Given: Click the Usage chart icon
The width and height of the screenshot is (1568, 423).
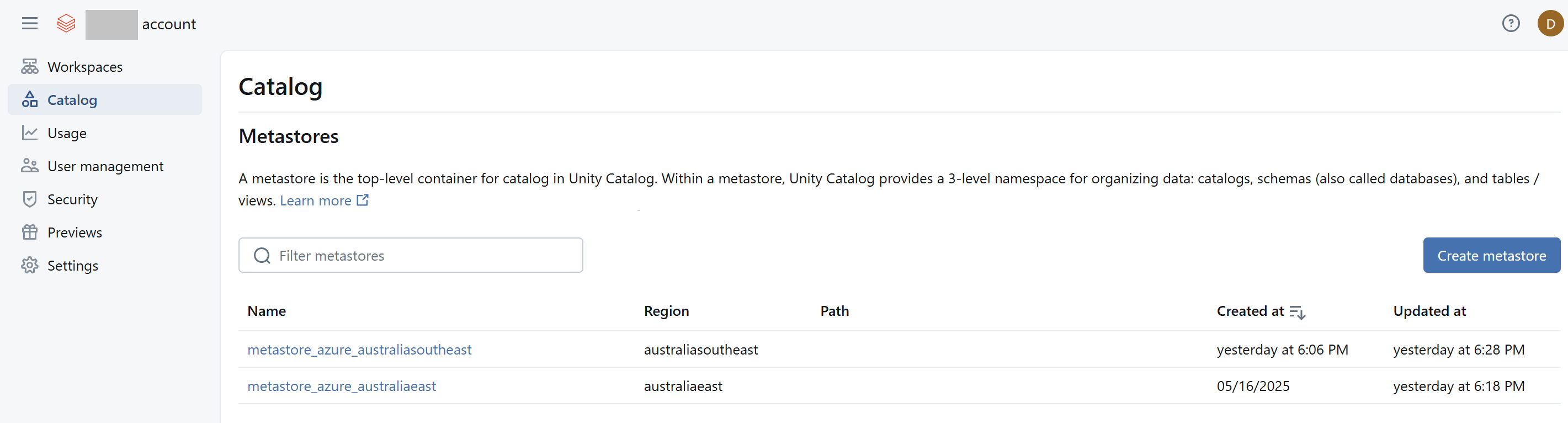Looking at the screenshot, I should coord(29,133).
